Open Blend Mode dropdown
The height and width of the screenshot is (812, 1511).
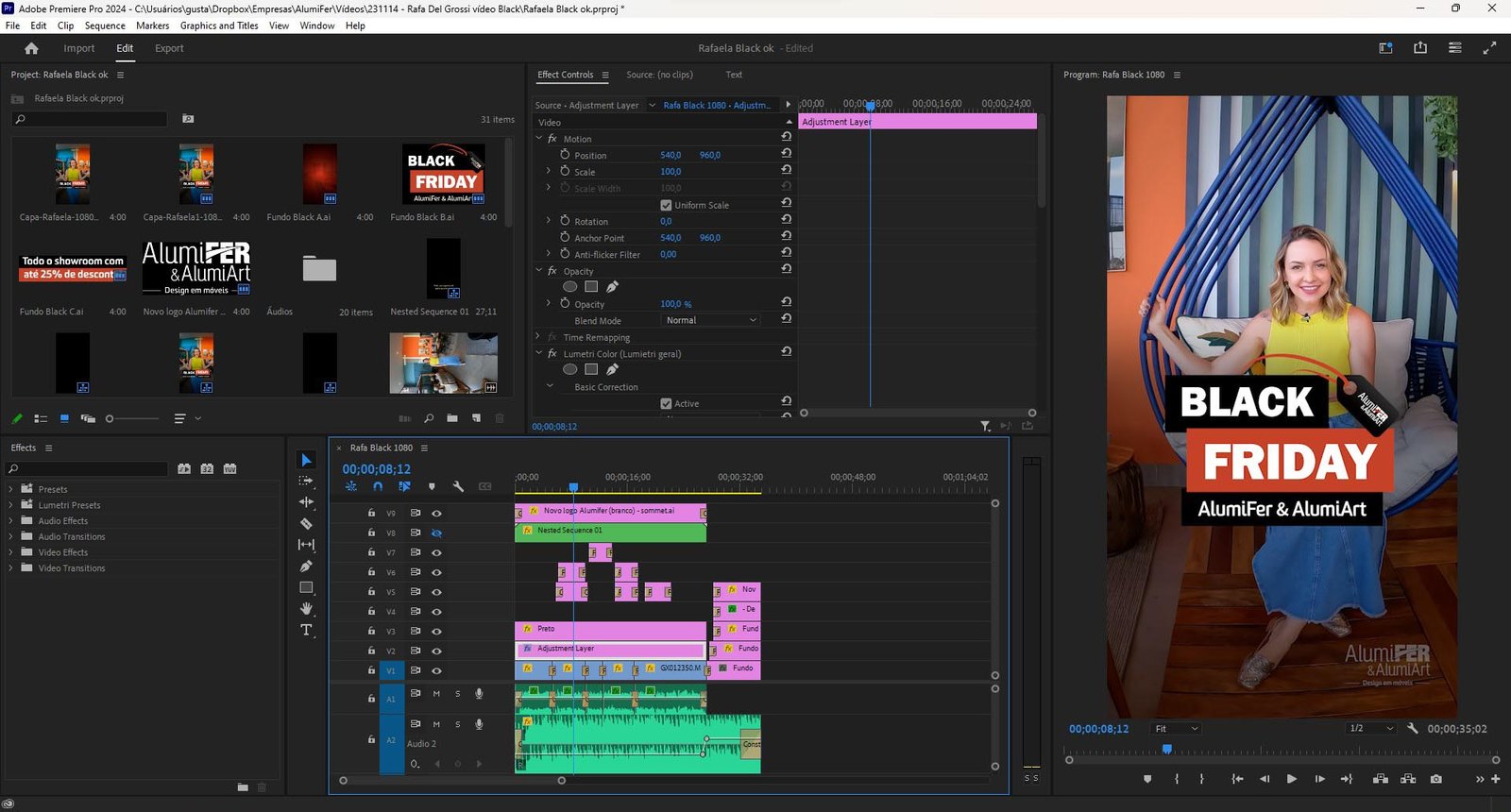(x=711, y=320)
